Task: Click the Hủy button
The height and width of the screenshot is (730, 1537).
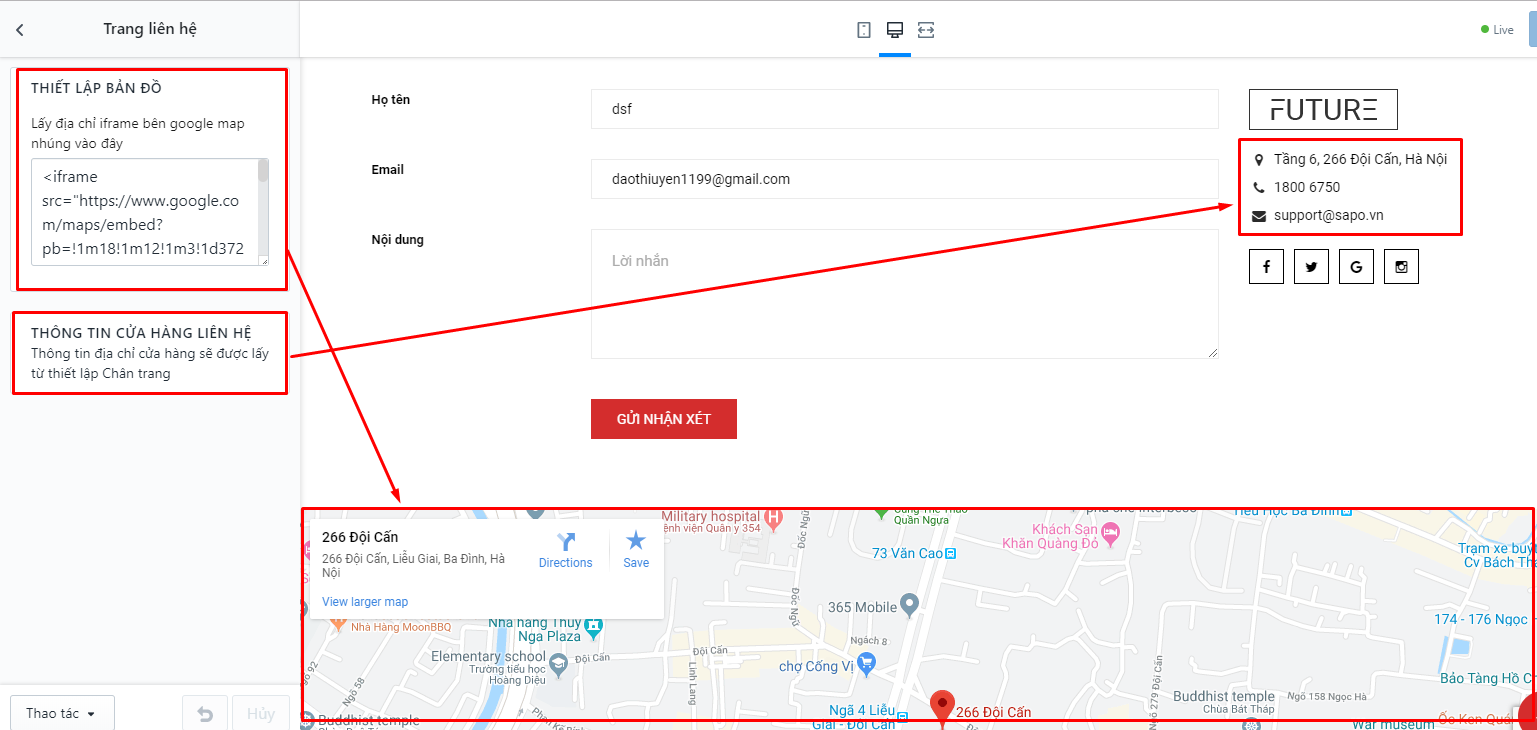Action: 261,714
